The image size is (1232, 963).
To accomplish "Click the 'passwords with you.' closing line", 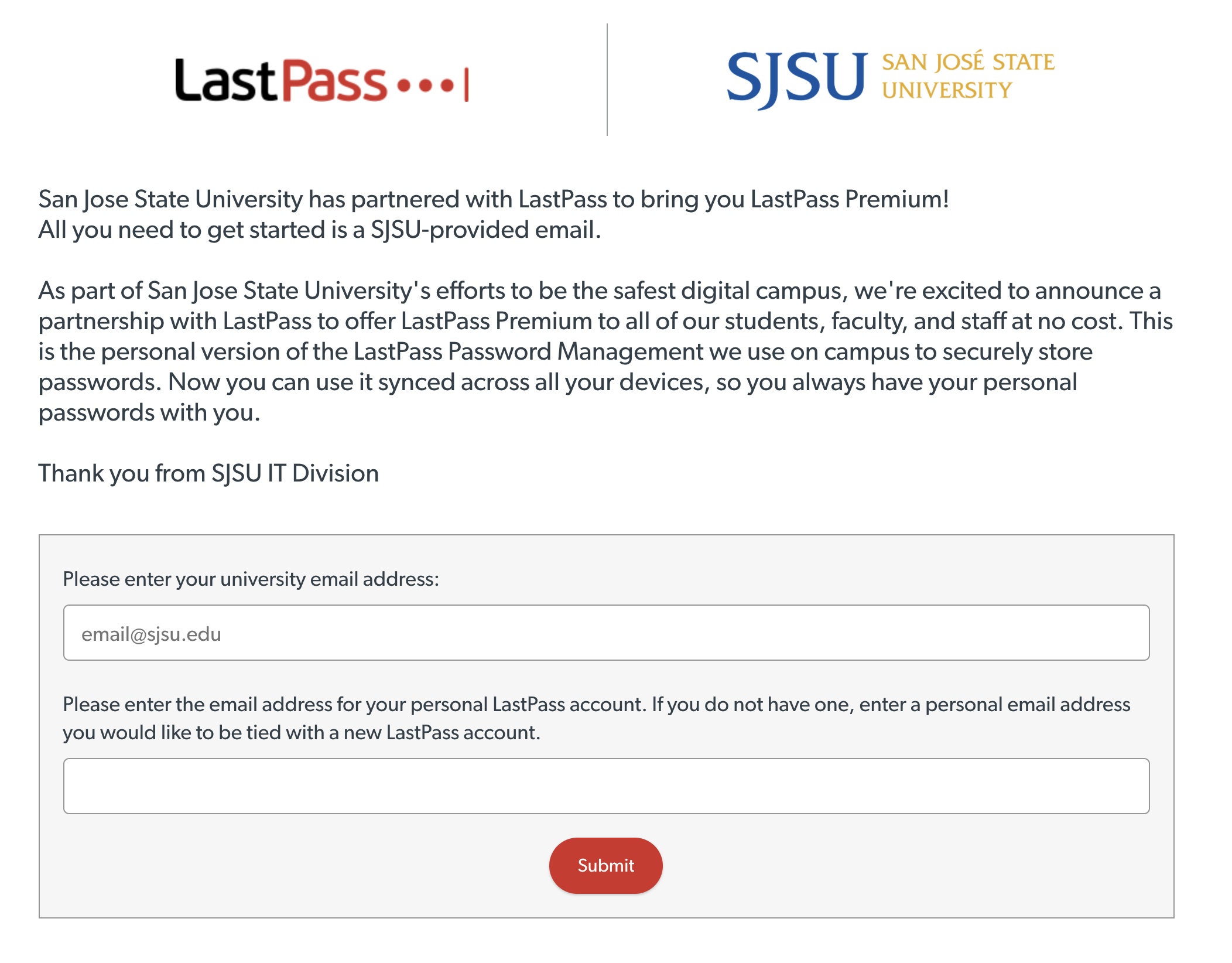I will click(x=149, y=413).
